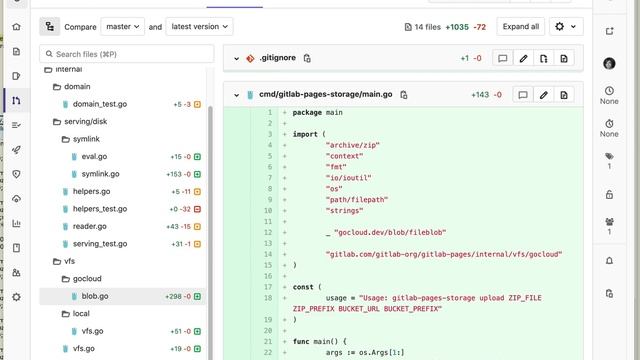Open the Operations sidebar icon
640x360 pixels.
click(x=16, y=199)
